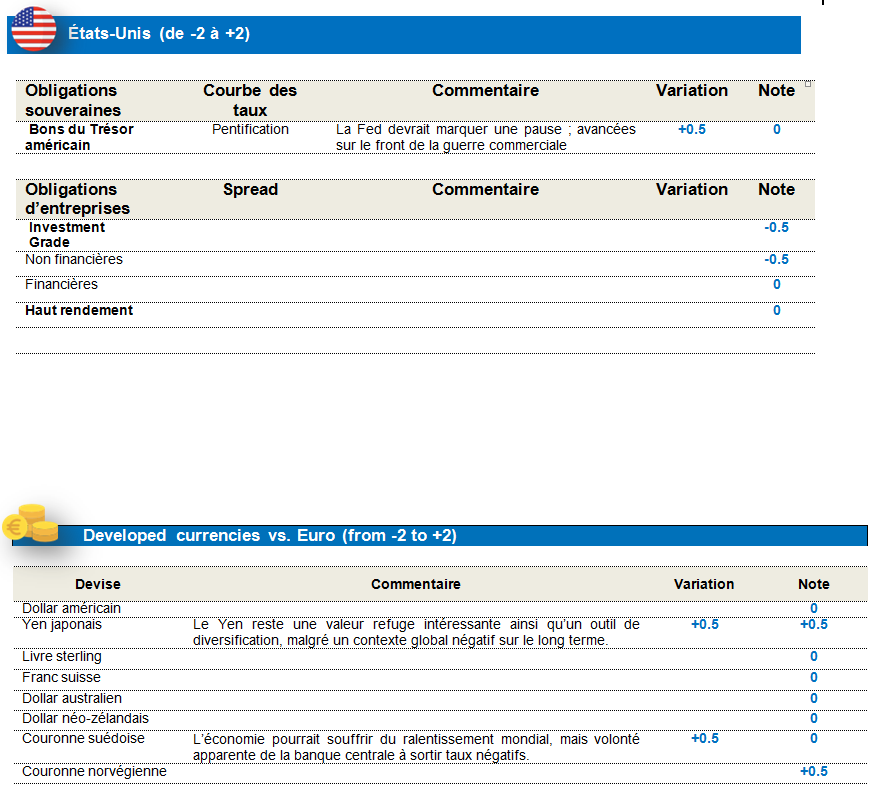
Task: Click the Courbe des taux header cell
Action: (x=250, y=100)
